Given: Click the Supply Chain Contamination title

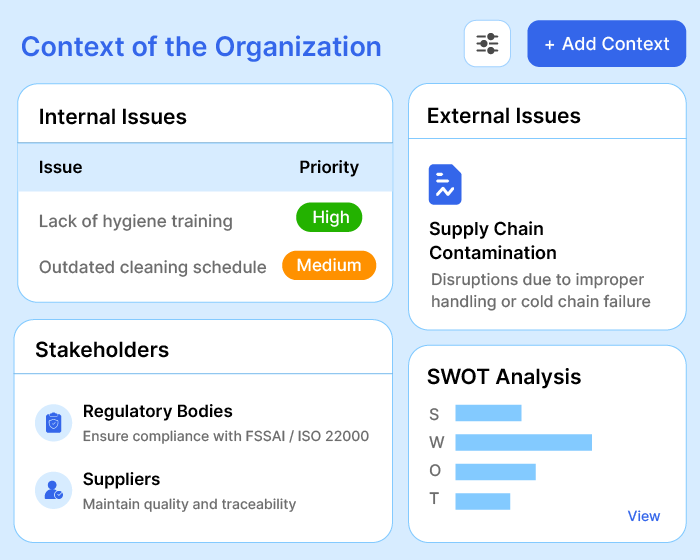Looking at the screenshot, I should [493, 241].
